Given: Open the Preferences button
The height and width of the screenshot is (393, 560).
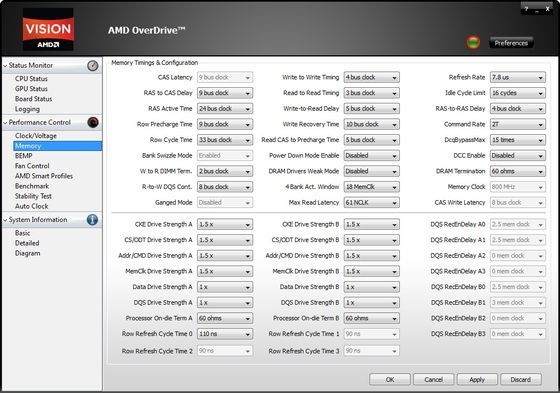Looking at the screenshot, I should coord(511,43).
